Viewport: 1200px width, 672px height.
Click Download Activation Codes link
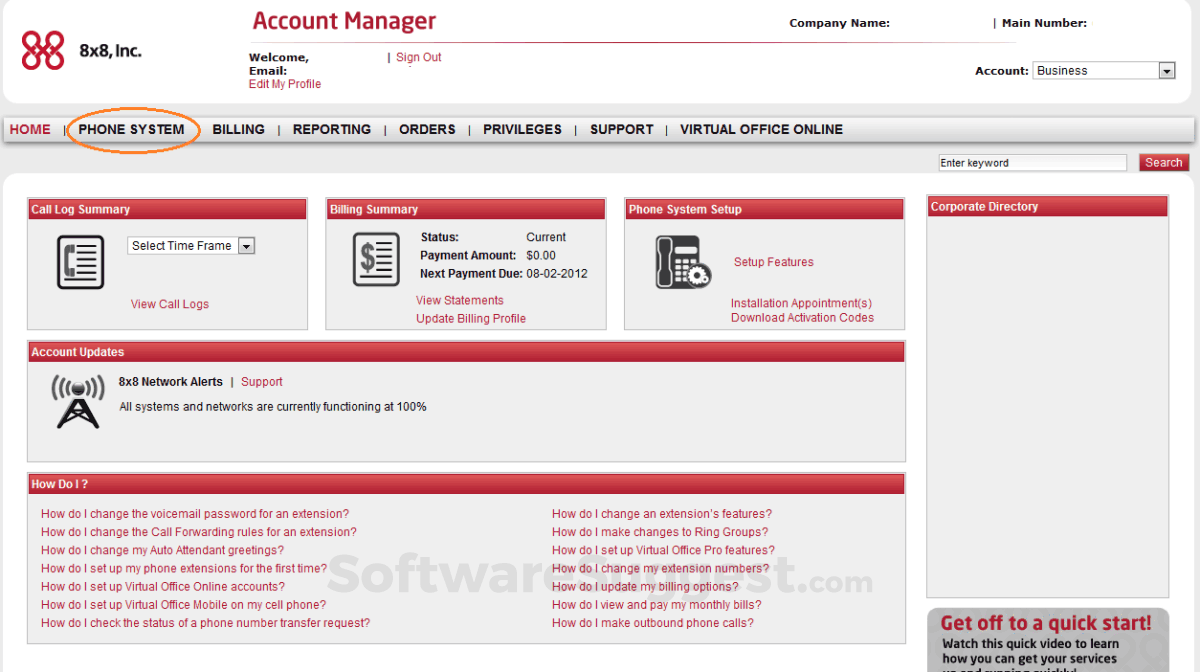pyautogui.click(x=802, y=318)
